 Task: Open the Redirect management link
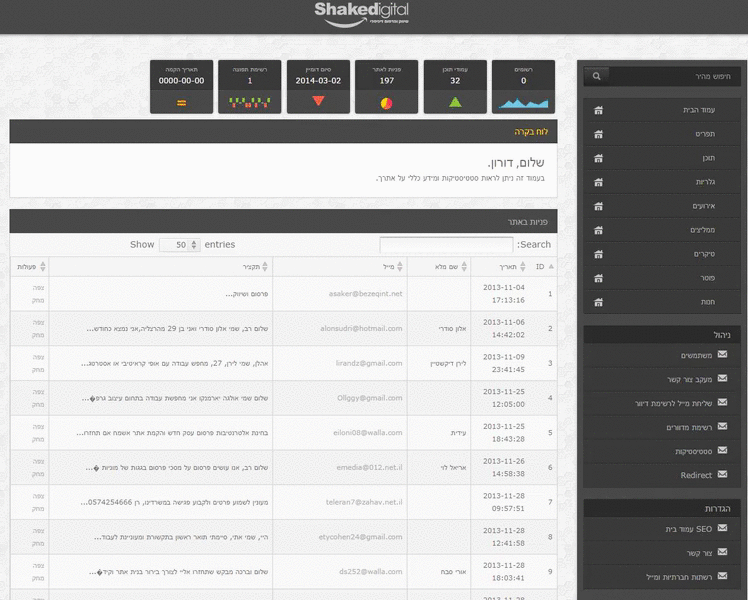pyautogui.click(x=696, y=475)
